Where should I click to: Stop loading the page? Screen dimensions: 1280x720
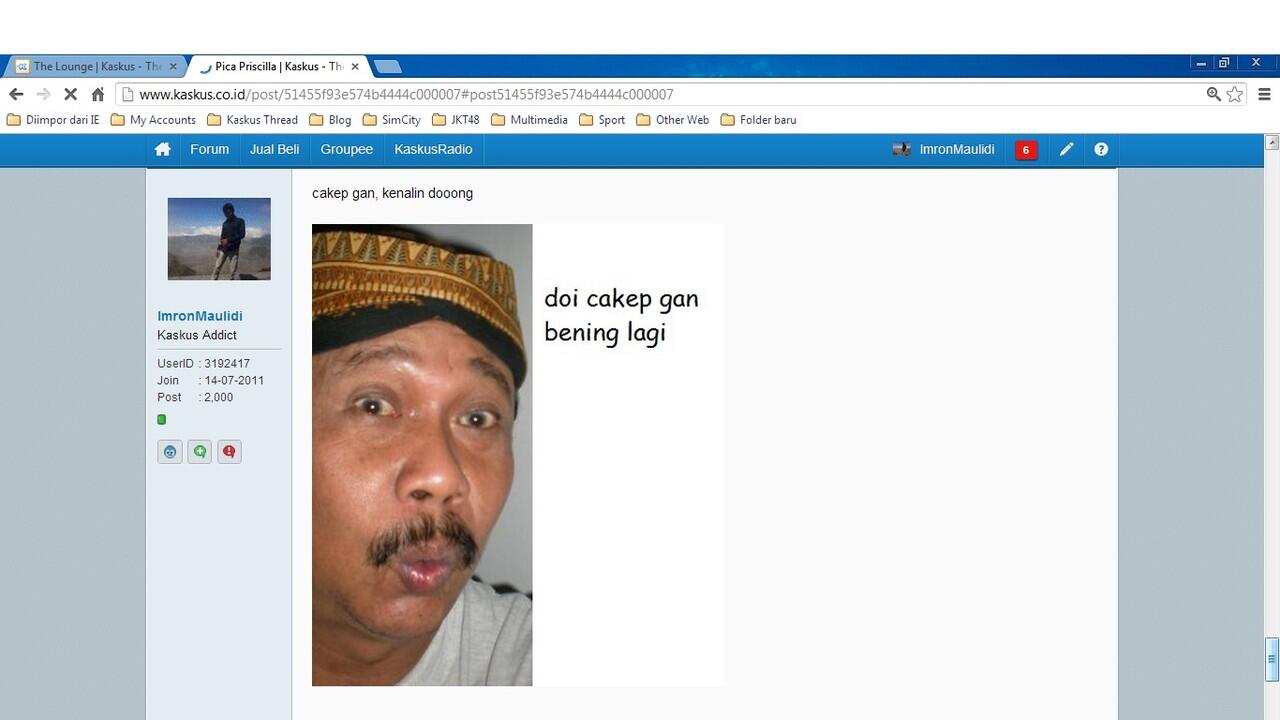tap(70, 94)
